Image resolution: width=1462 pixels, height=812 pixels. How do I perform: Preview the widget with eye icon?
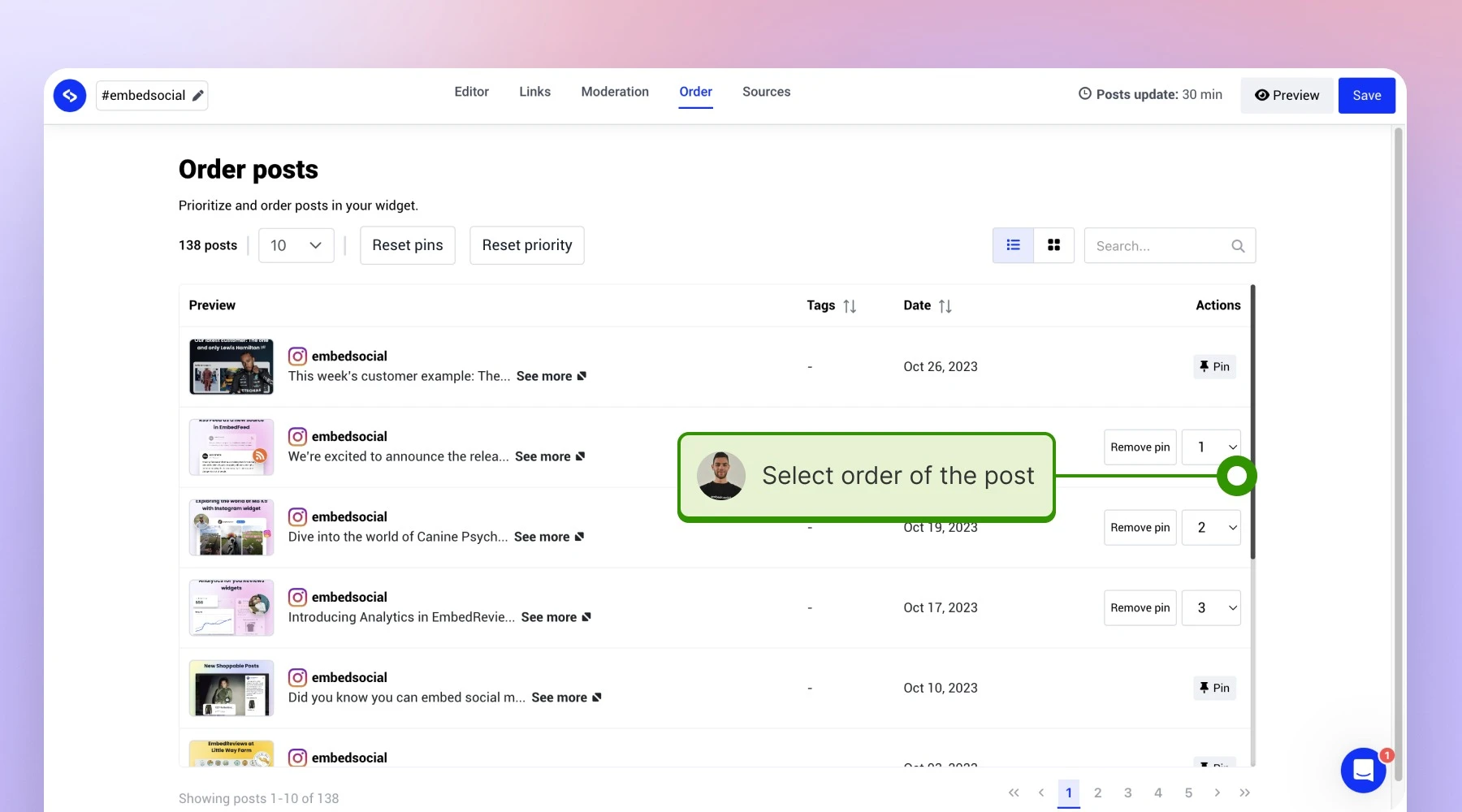pos(1287,96)
